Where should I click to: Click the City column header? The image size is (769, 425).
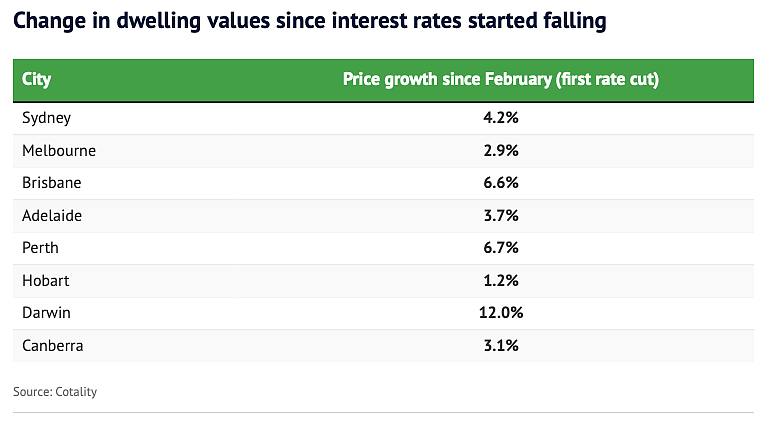[36, 79]
